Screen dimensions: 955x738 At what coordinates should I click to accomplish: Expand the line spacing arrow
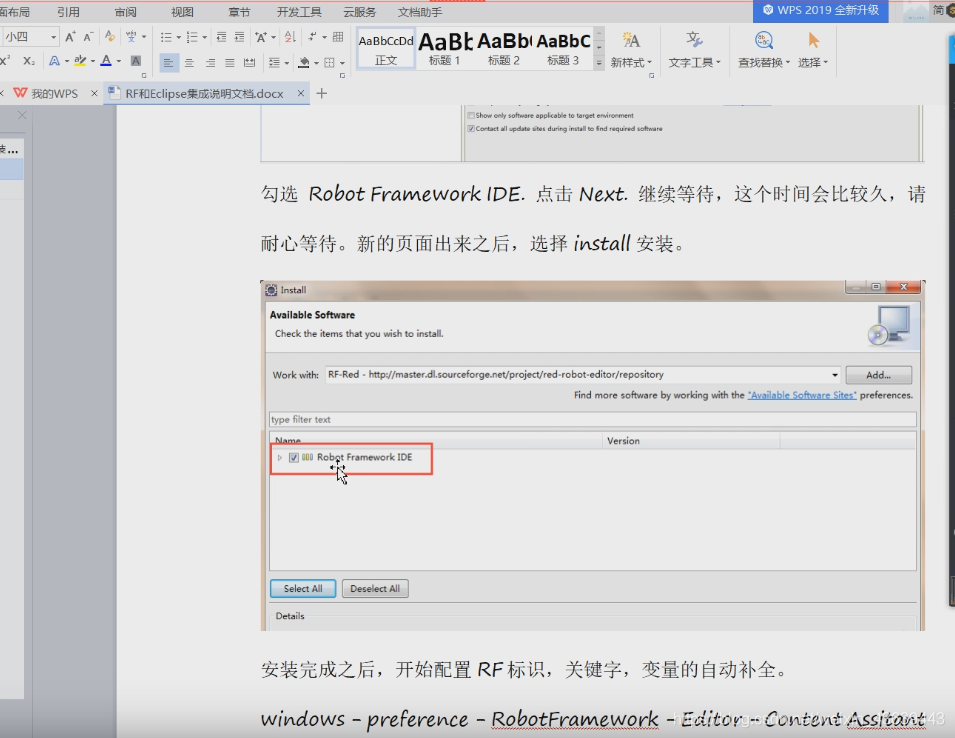[x=286, y=63]
